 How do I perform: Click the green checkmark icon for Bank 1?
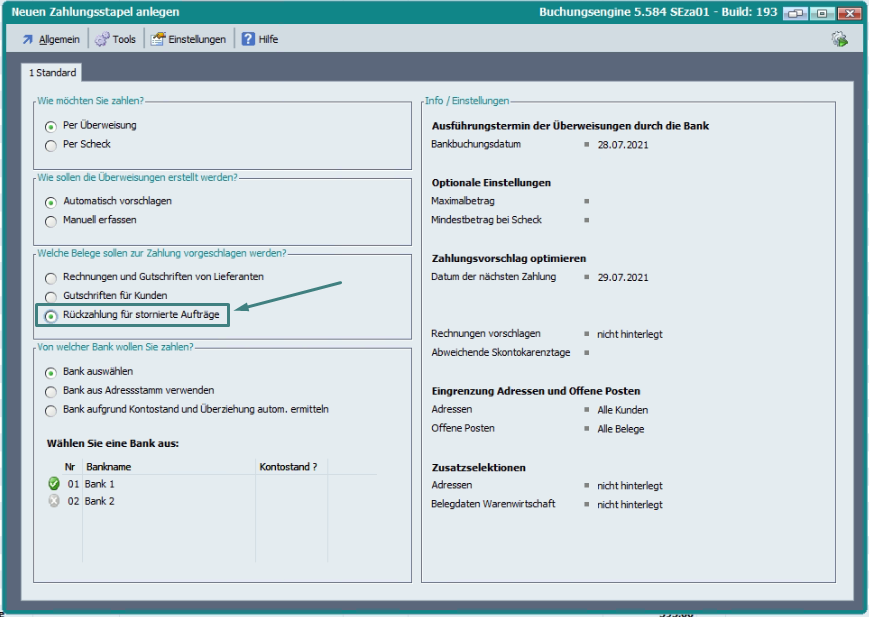point(54,484)
